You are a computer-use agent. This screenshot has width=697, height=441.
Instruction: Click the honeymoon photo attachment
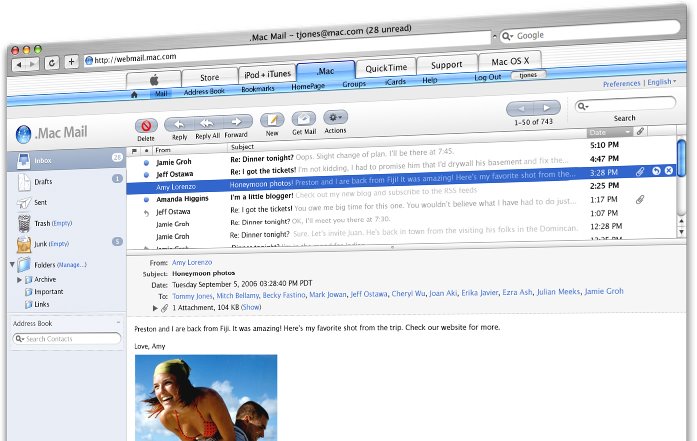tap(206, 397)
